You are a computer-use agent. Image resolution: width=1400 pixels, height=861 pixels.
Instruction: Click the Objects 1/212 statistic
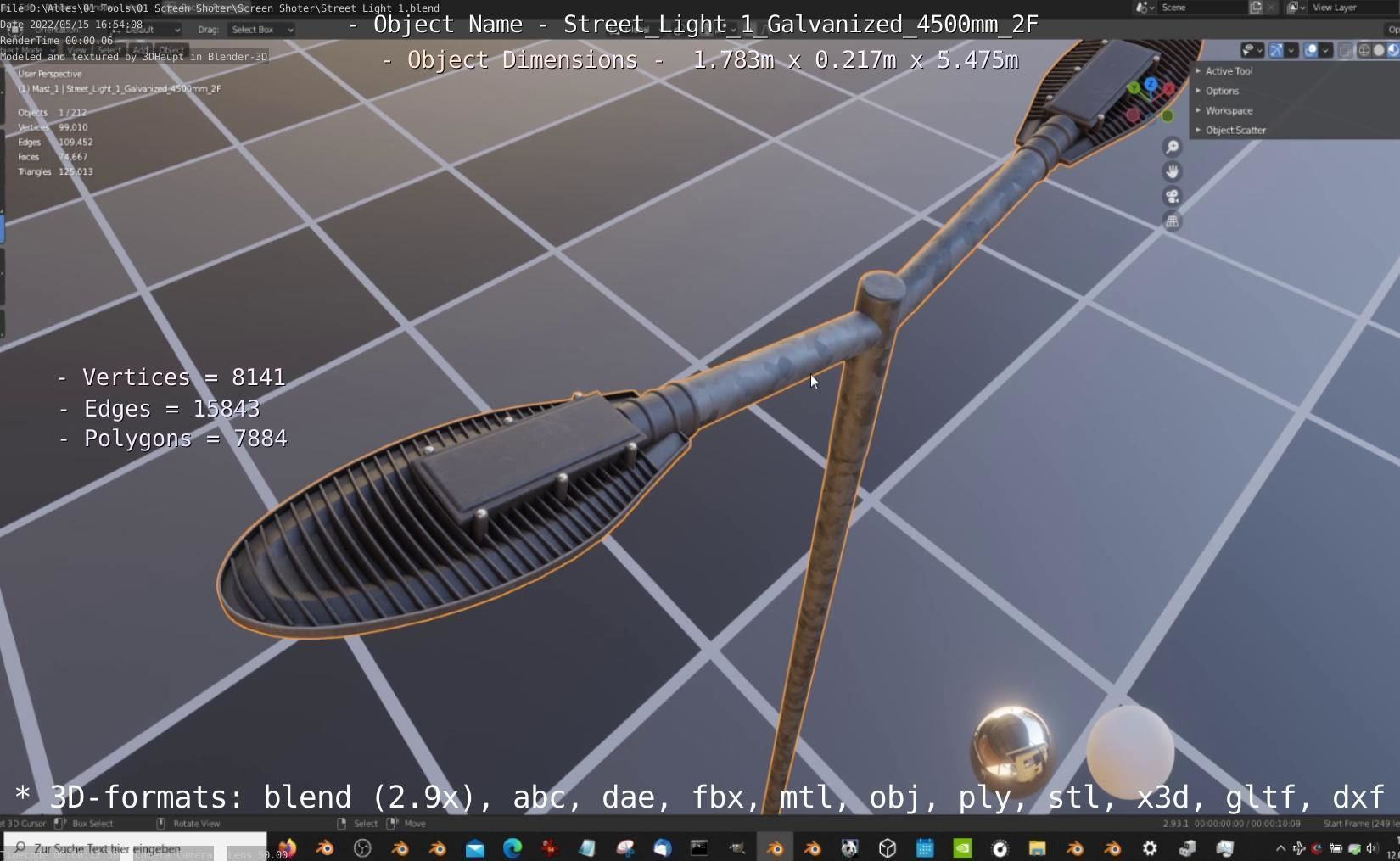(53, 112)
